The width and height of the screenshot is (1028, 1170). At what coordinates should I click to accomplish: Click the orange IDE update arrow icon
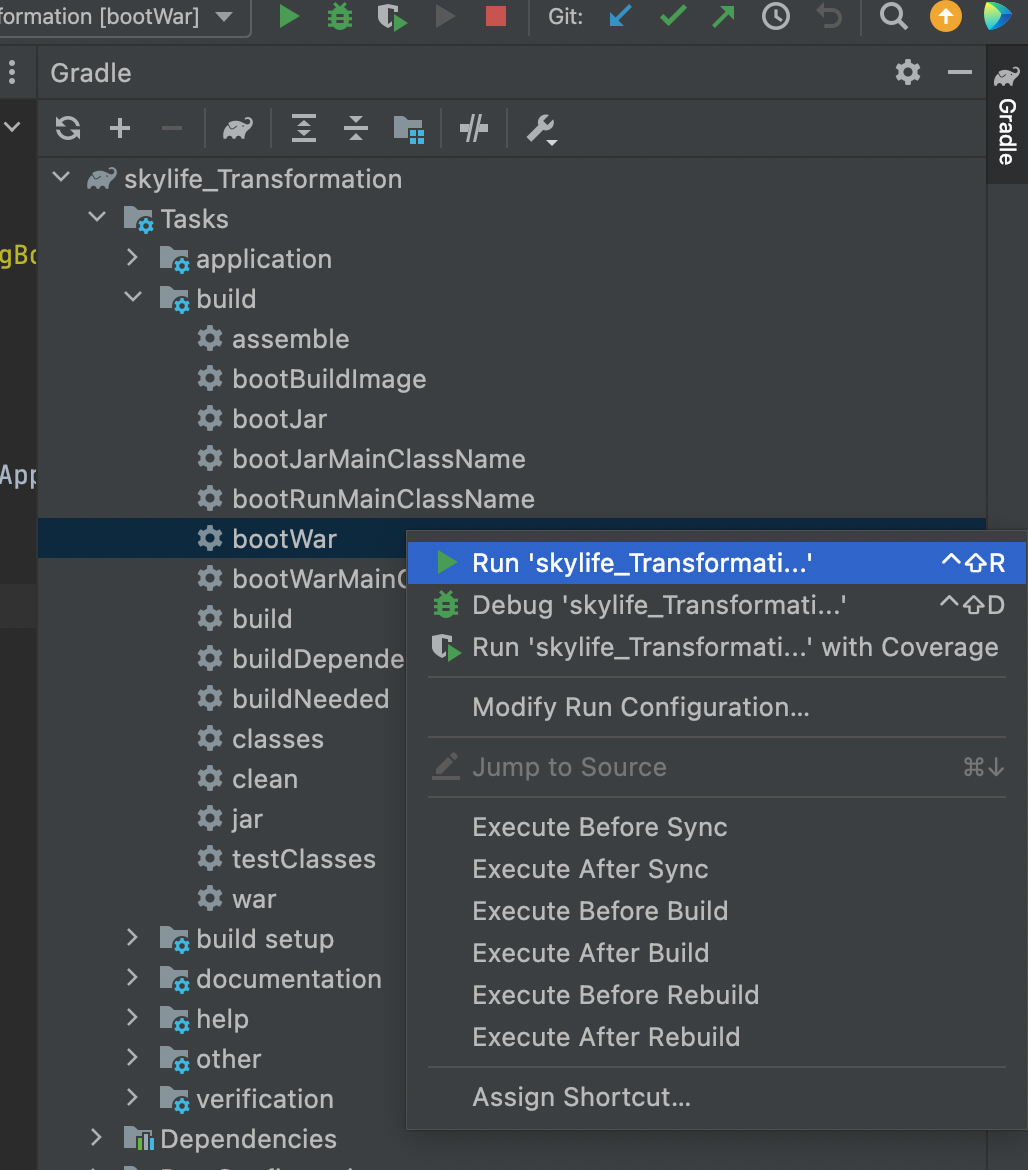[x=945, y=16]
